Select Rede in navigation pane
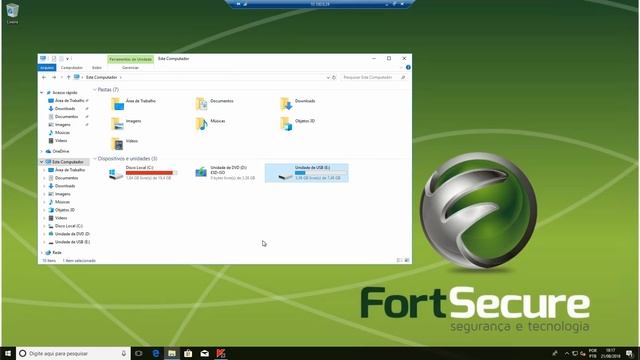 (x=57, y=253)
